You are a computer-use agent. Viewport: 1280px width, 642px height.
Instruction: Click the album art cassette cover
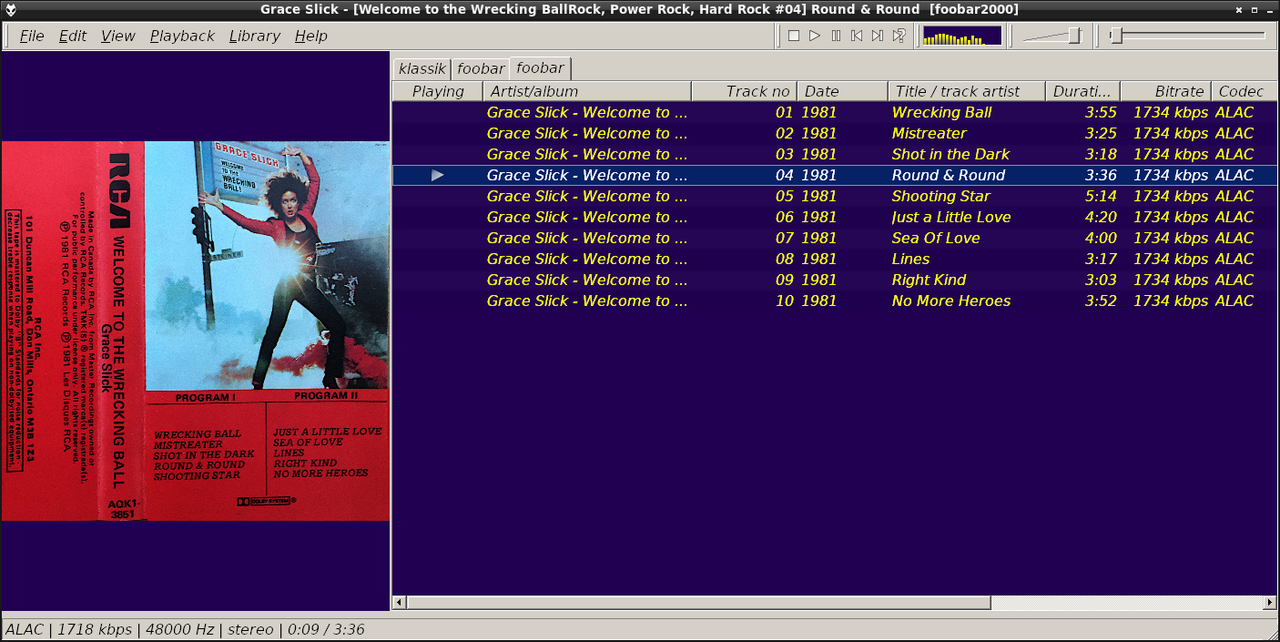(195, 331)
